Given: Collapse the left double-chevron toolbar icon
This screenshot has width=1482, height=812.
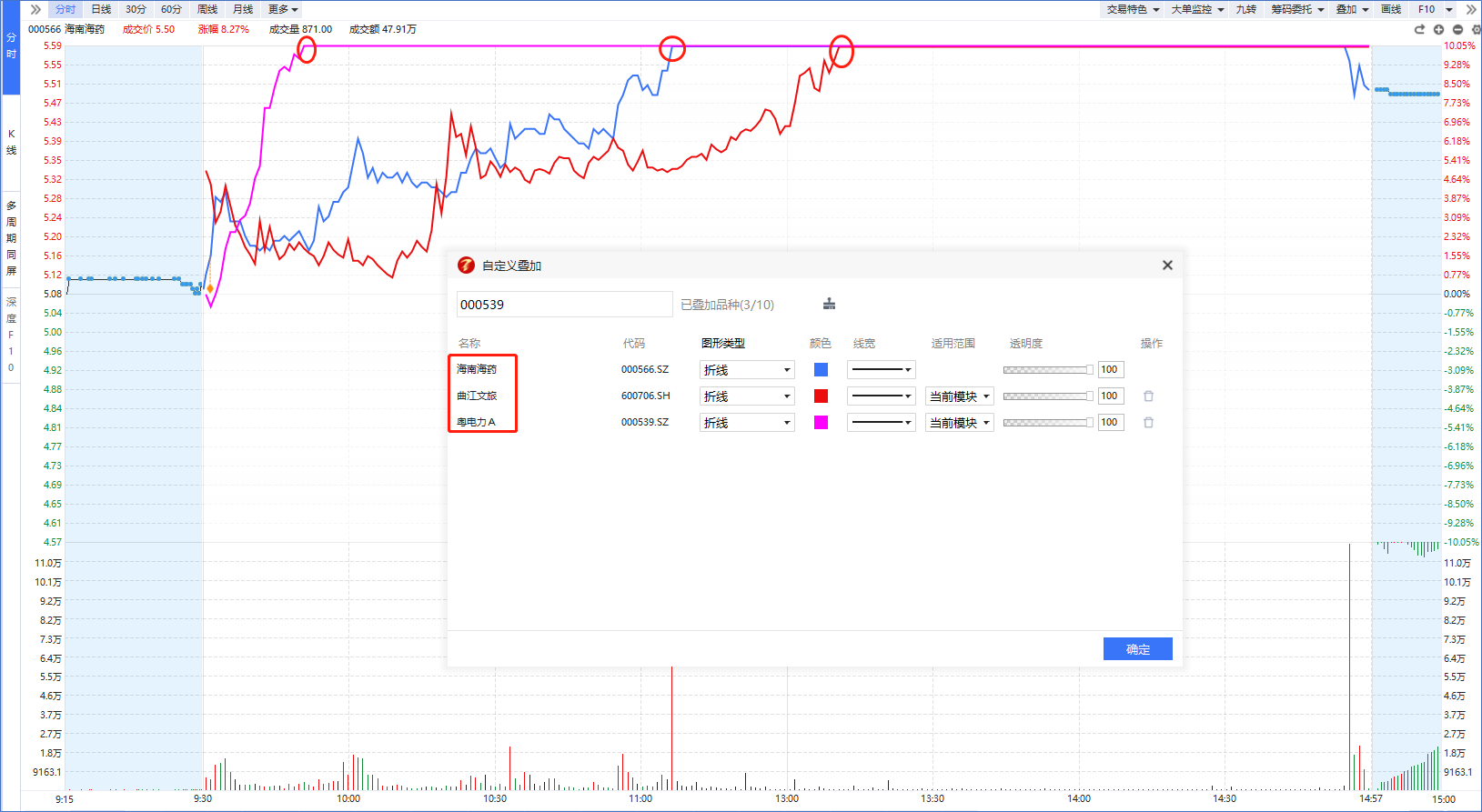Looking at the screenshot, I should 35,9.
